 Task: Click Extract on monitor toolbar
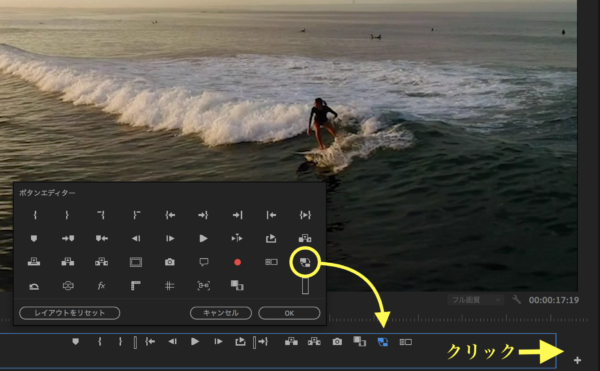314,341
